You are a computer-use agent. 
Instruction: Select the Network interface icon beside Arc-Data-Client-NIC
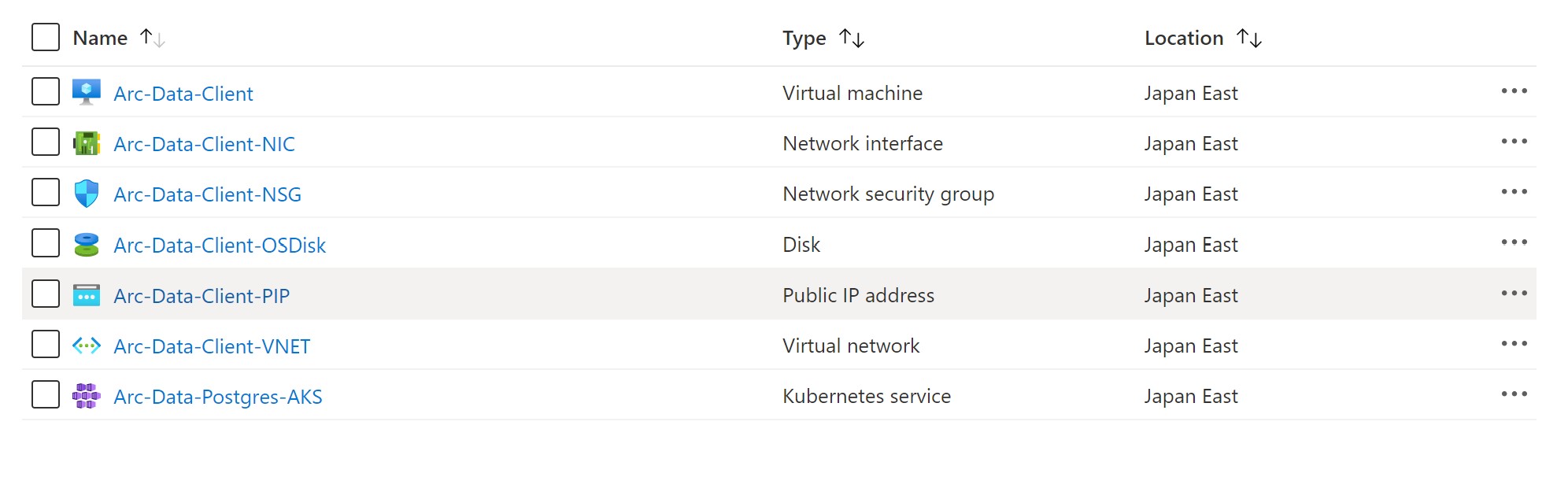click(x=87, y=142)
